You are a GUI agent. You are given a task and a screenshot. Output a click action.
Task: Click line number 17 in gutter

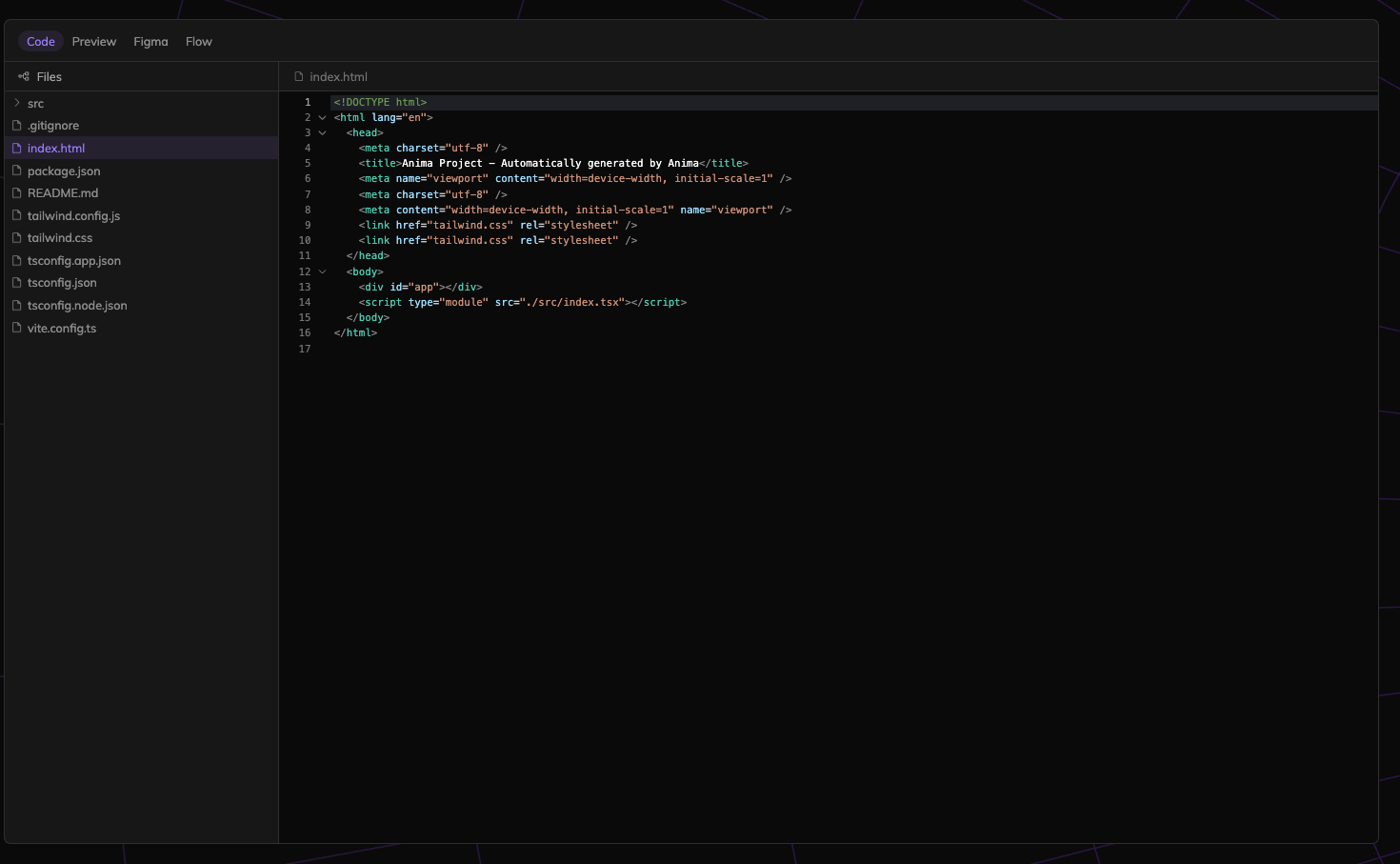[x=305, y=349]
